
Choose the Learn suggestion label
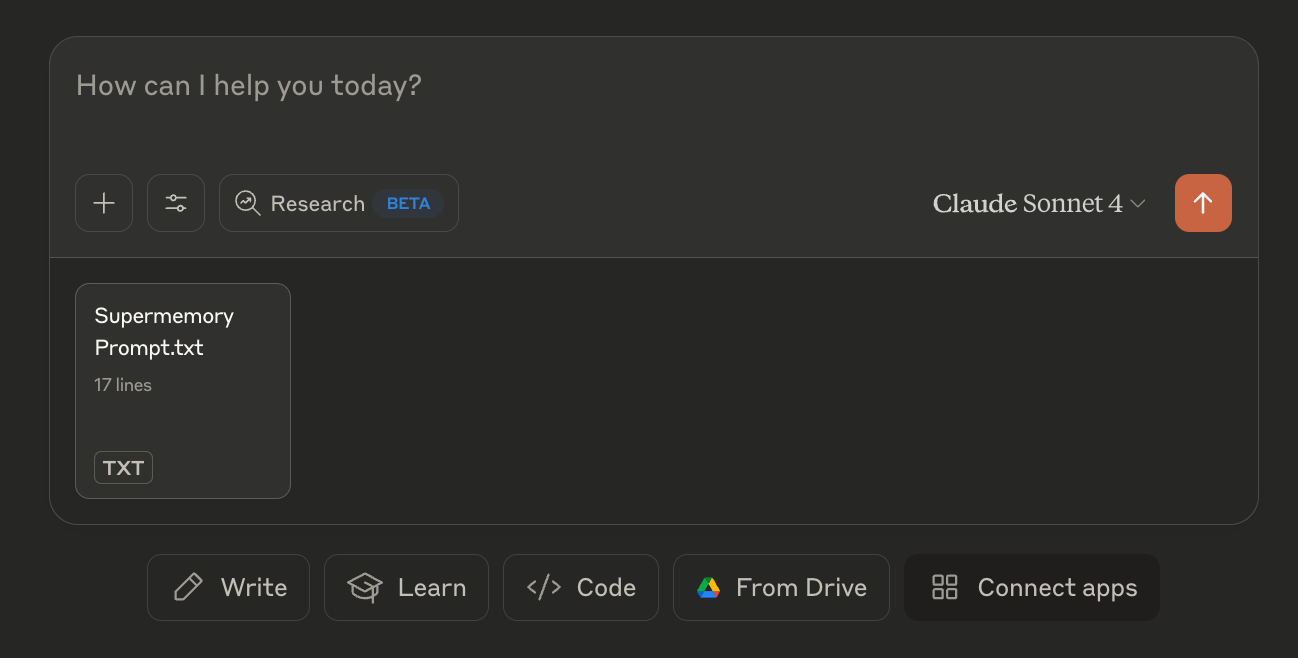[x=432, y=587]
